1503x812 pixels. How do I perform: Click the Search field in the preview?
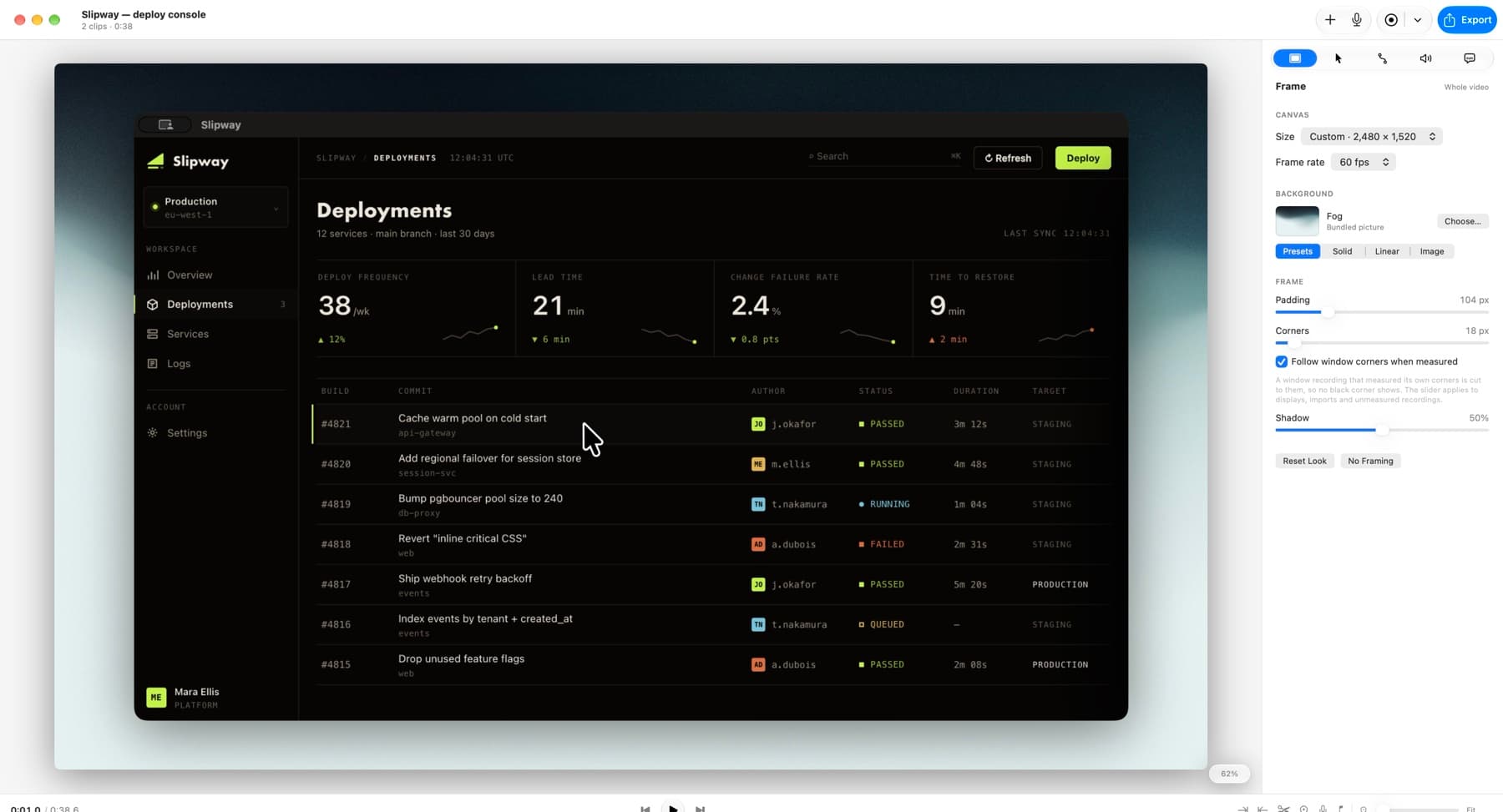(x=885, y=157)
